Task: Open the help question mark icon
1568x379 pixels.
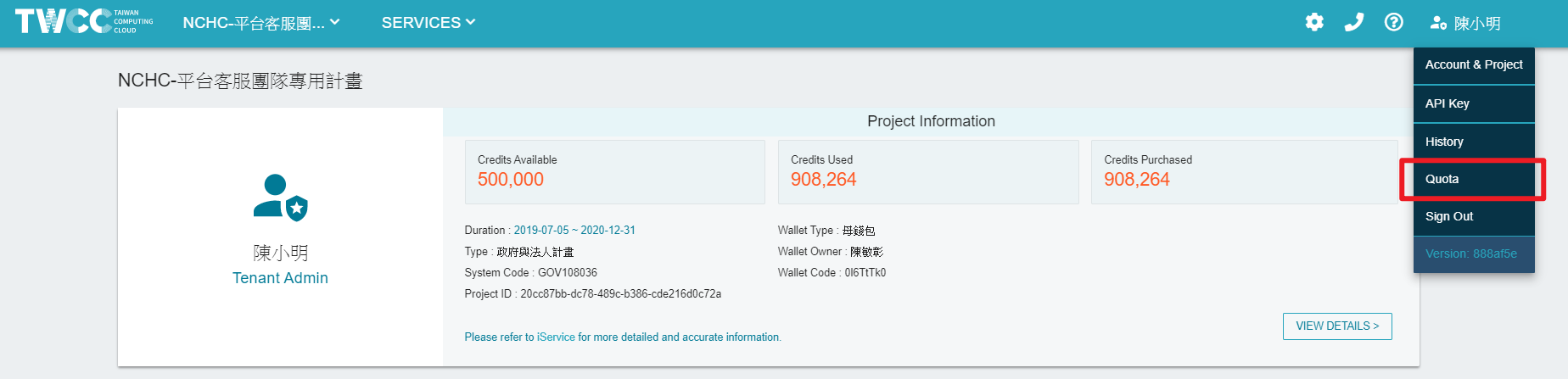Action: 1393,22
